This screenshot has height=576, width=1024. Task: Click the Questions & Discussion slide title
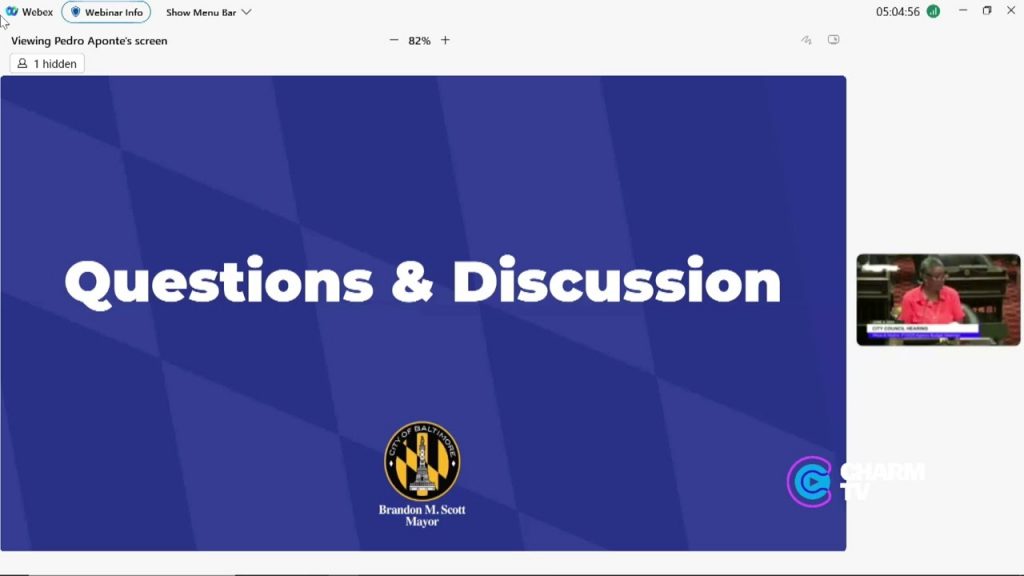tap(423, 281)
